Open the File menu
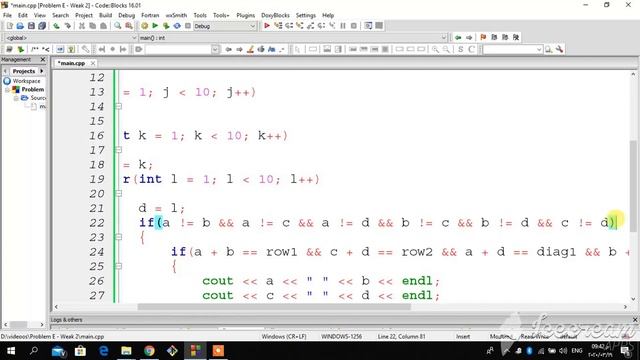This screenshot has height=360, width=640. tap(7, 15)
